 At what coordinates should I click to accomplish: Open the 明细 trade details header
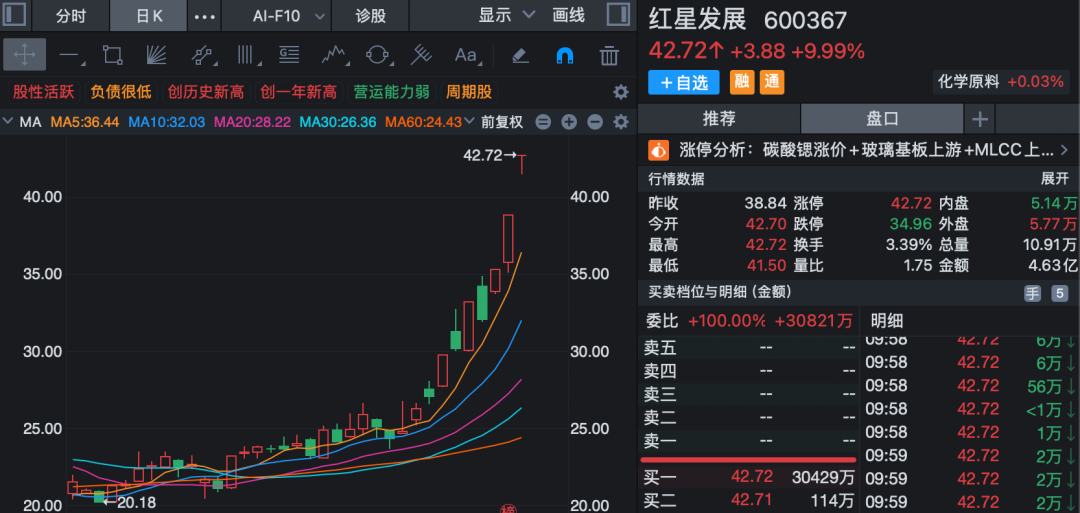tap(886, 320)
